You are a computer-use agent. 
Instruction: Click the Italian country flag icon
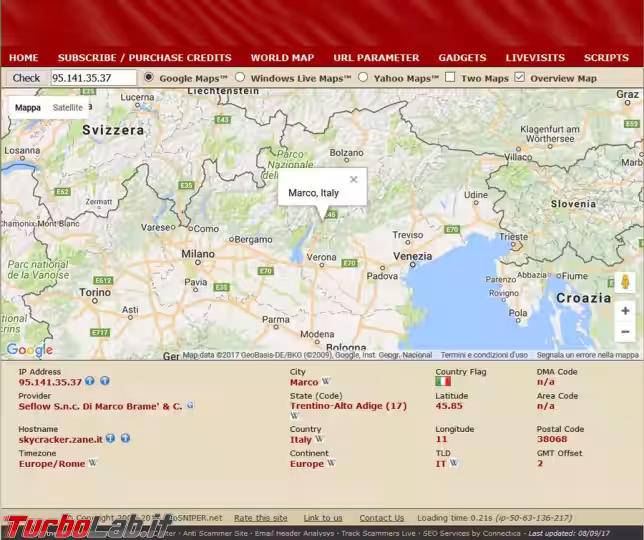coord(443,381)
